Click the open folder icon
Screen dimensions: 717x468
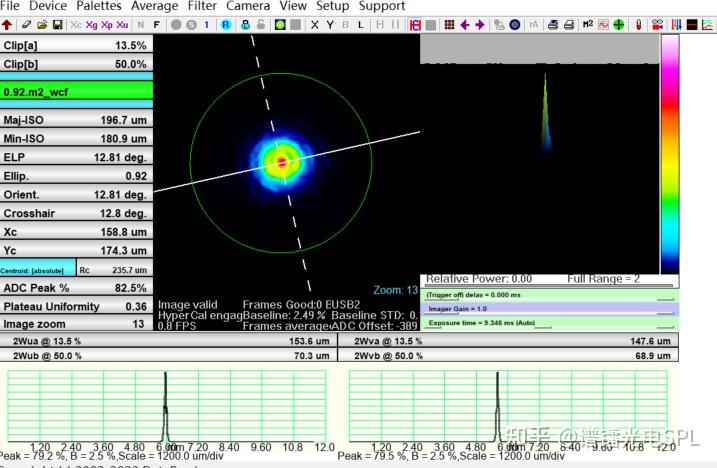(x=41, y=24)
